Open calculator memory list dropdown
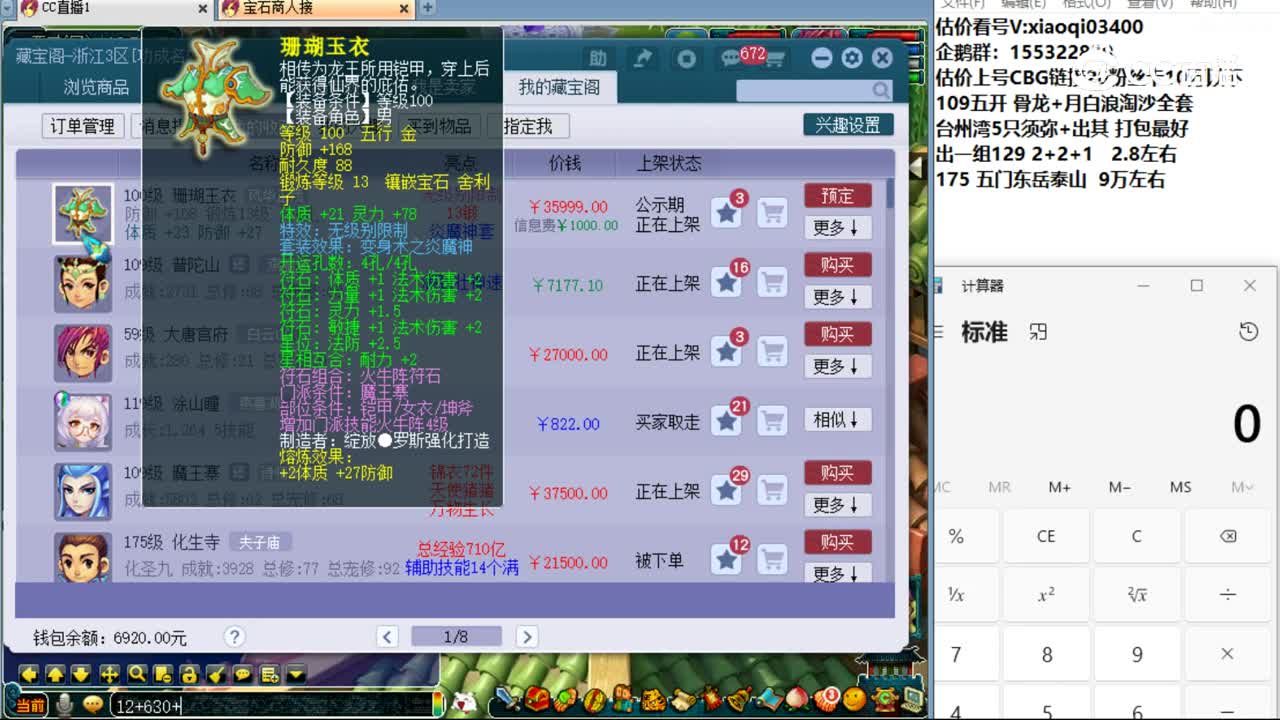The image size is (1280, 720). click(1241, 487)
